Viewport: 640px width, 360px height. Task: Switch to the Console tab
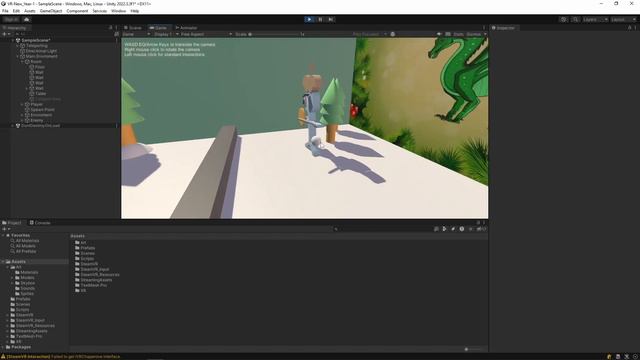[40, 223]
